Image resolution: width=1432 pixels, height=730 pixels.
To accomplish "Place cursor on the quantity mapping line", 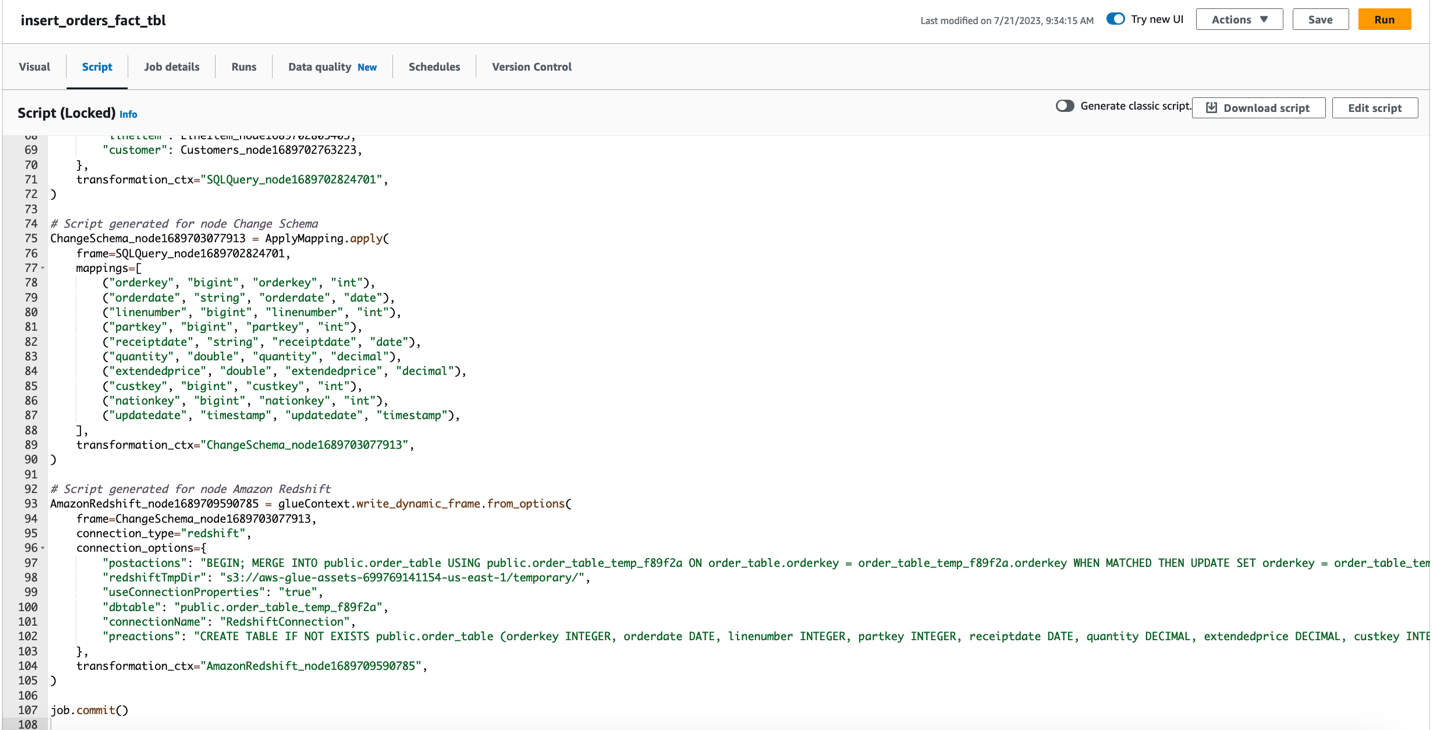I will point(251,356).
